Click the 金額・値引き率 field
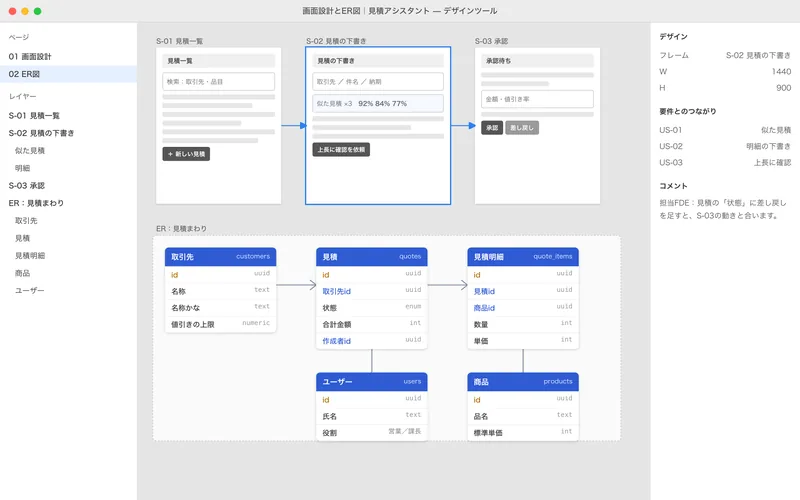This screenshot has width=800, height=500. 537,99
